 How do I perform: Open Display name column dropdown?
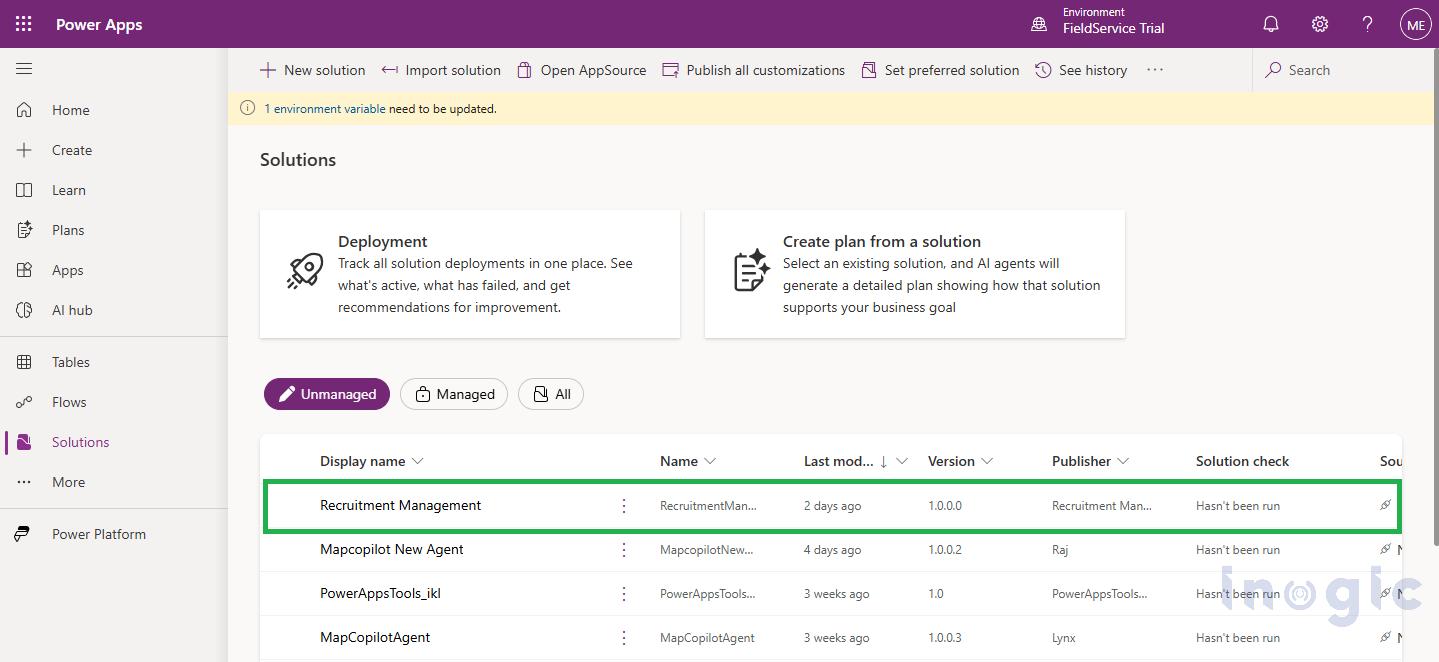418,461
